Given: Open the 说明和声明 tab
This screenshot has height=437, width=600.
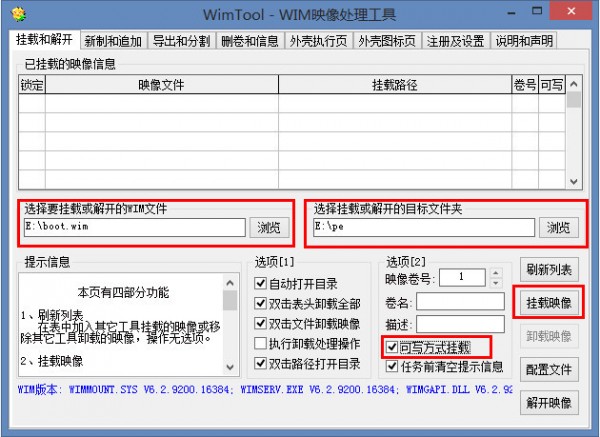Looking at the screenshot, I should (524, 41).
